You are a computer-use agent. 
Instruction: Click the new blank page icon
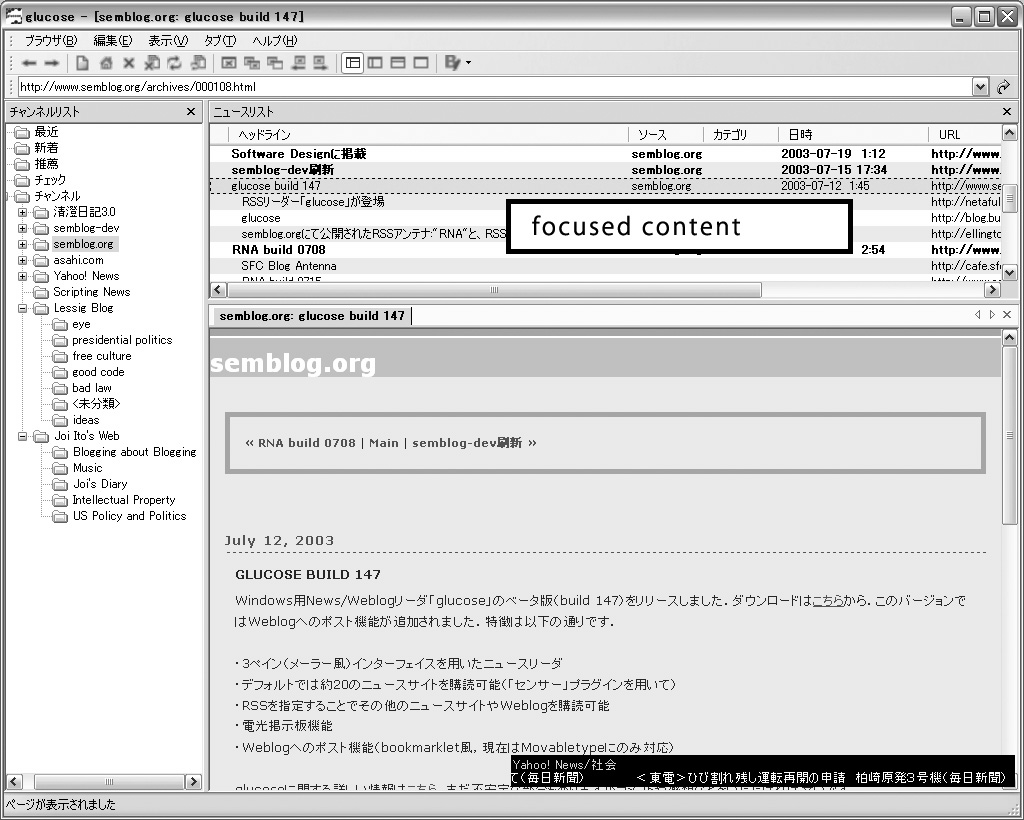click(x=83, y=63)
